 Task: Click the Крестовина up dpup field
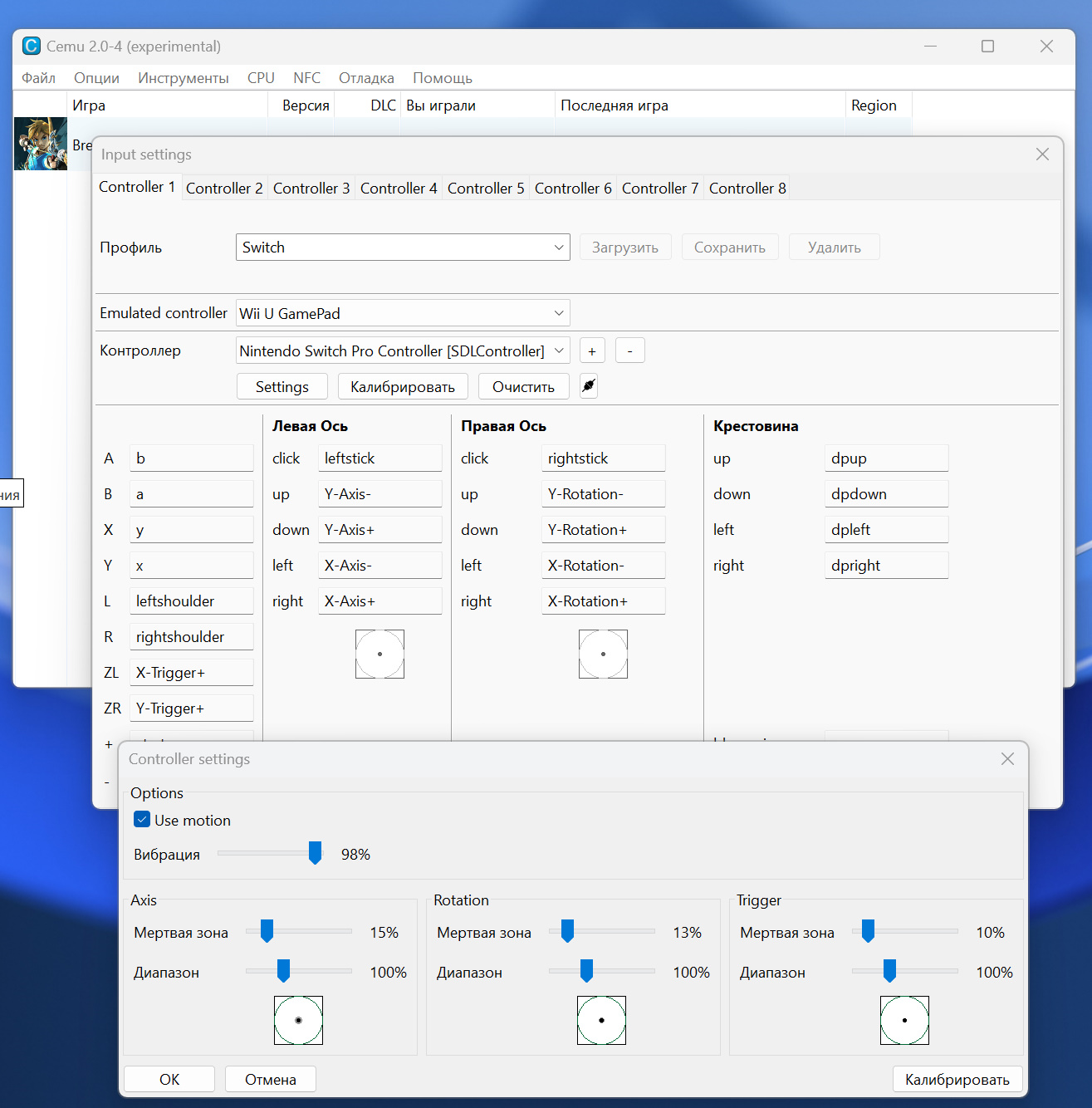(887, 458)
